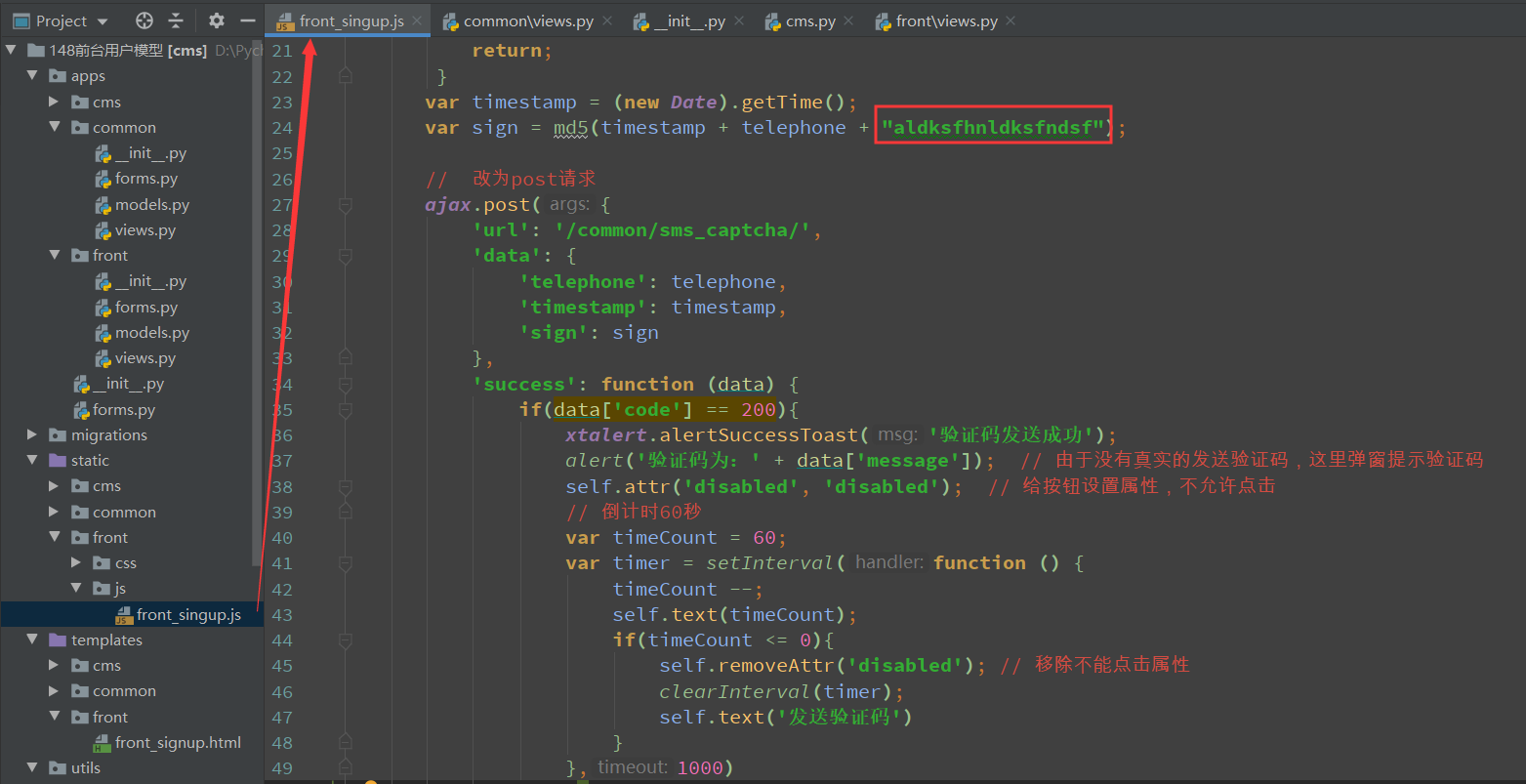
Task: Collapse the 148前台用户模型 project root arrow
Action: coord(11,51)
